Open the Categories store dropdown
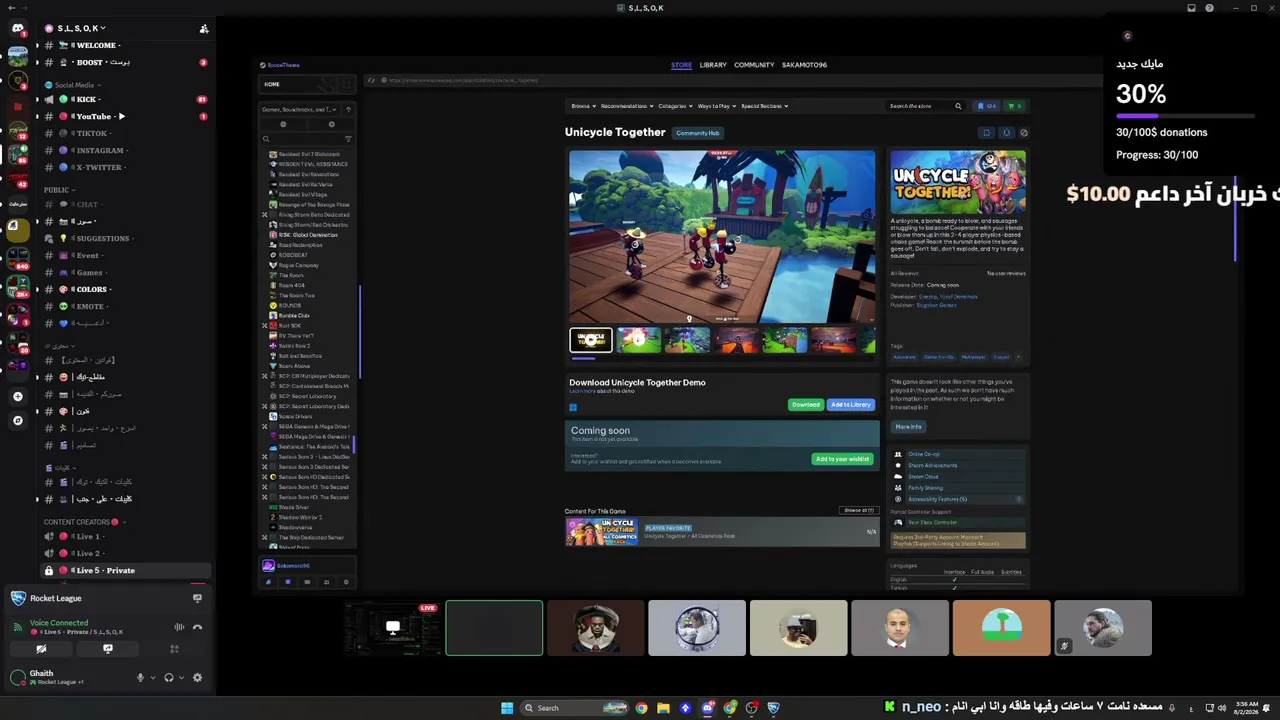Screen dimensions: 1280x720 click(x=675, y=106)
